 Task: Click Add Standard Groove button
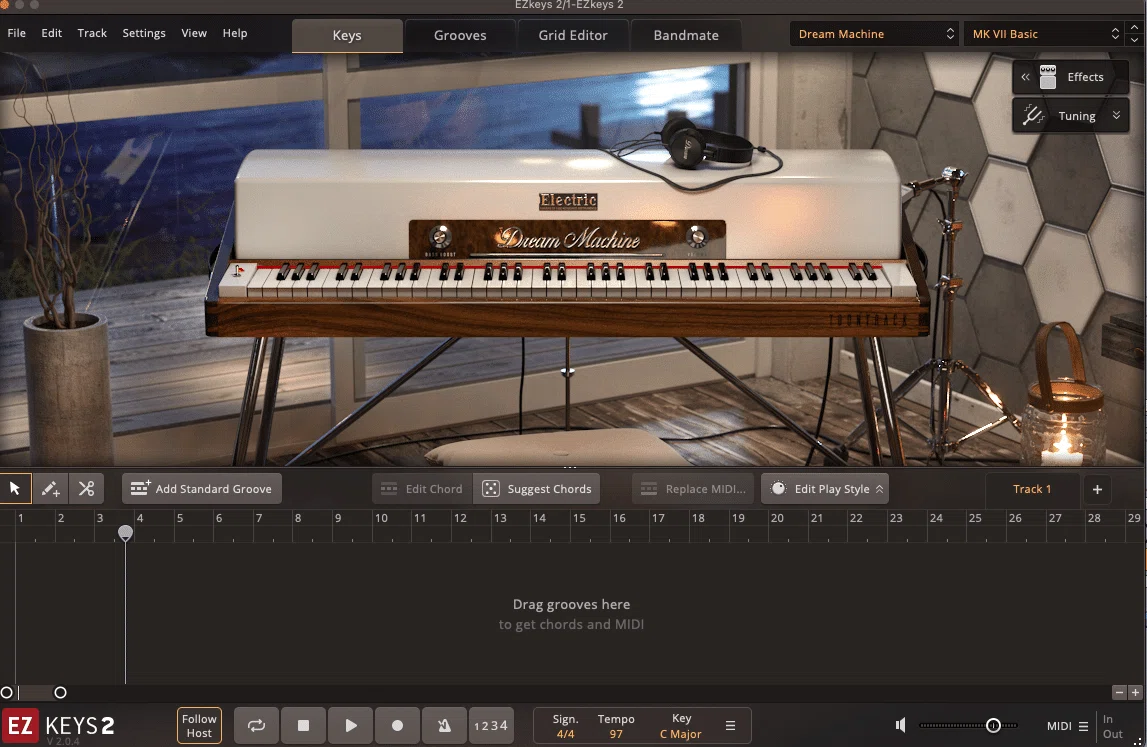pyautogui.click(x=201, y=489)
